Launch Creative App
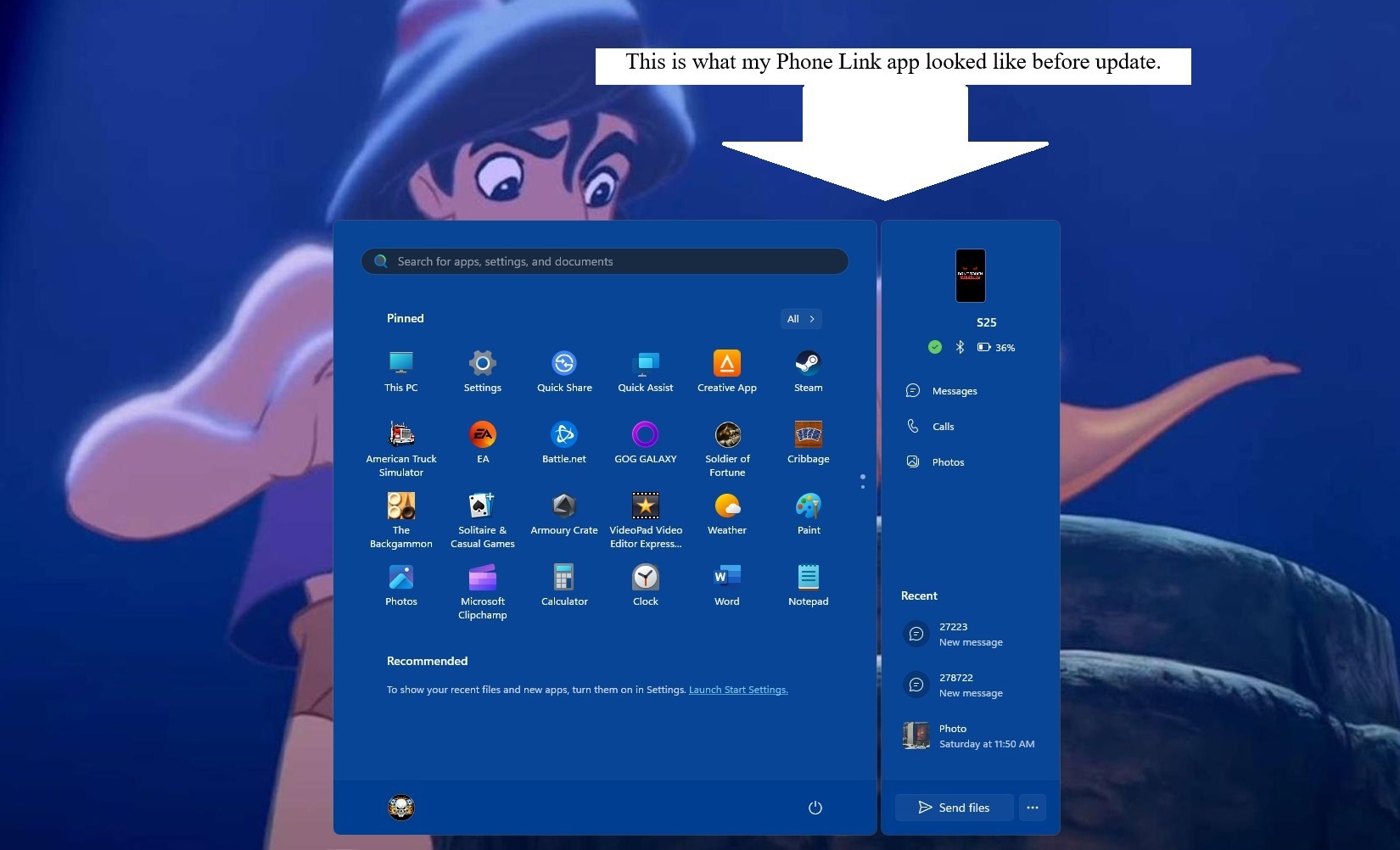 tap(727, 372)
